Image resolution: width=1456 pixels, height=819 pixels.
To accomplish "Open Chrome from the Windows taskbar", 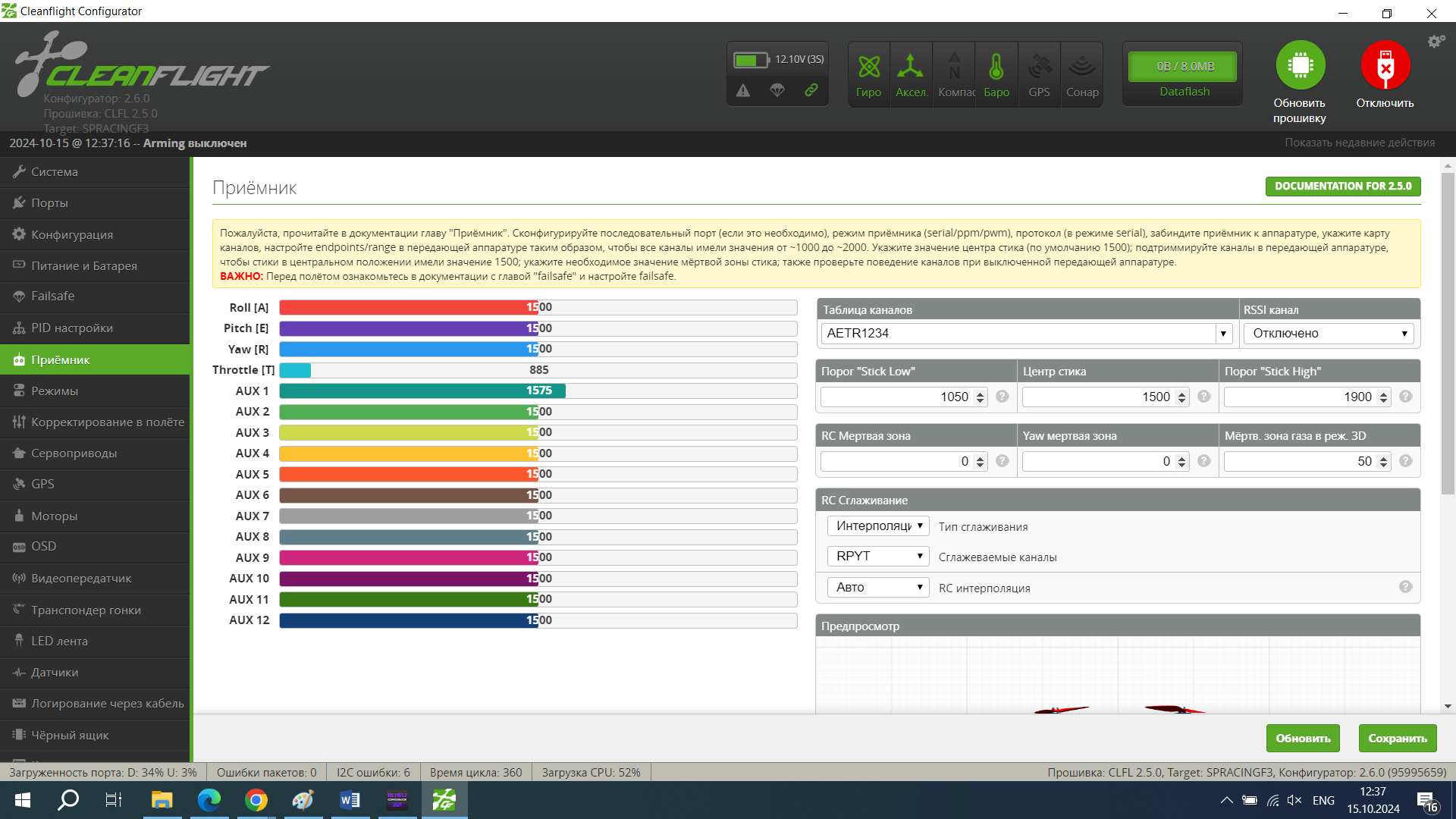I will pyautogui.click(x=256, y=800).
